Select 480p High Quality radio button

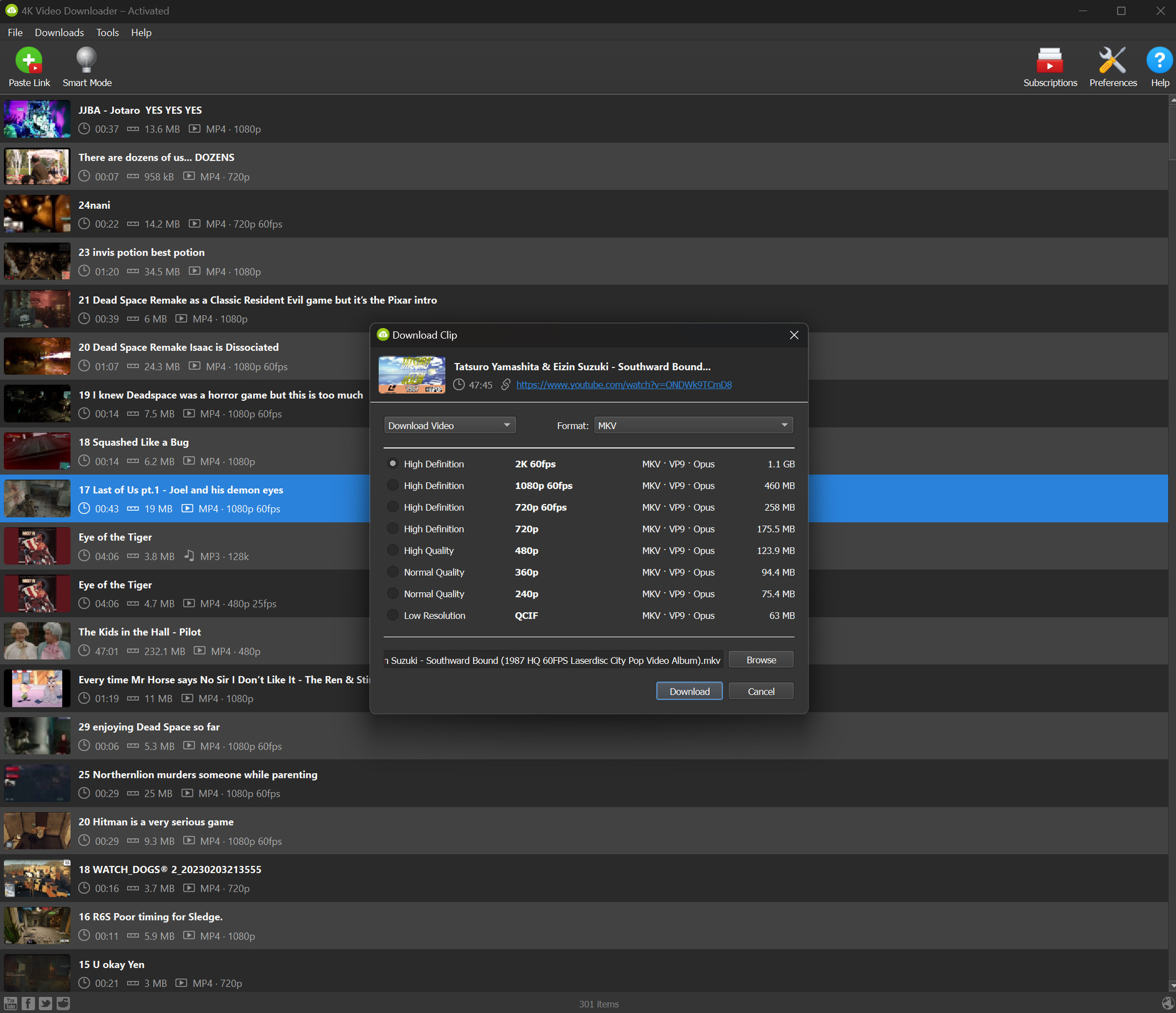(390, 550)
